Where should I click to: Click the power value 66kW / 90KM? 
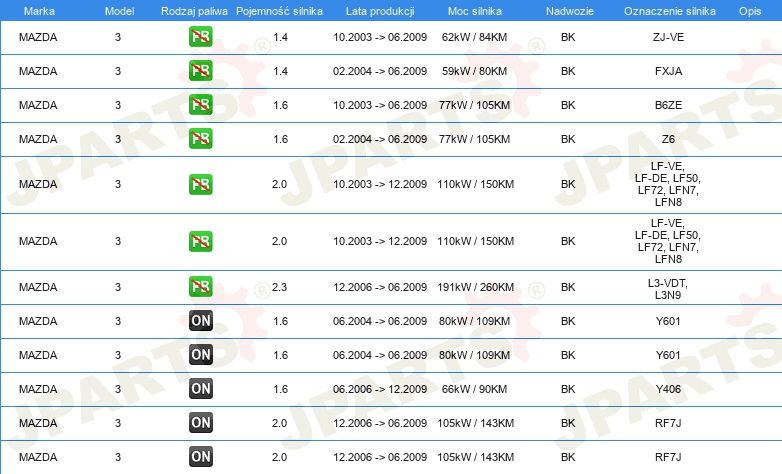click(x=474, y=389)
